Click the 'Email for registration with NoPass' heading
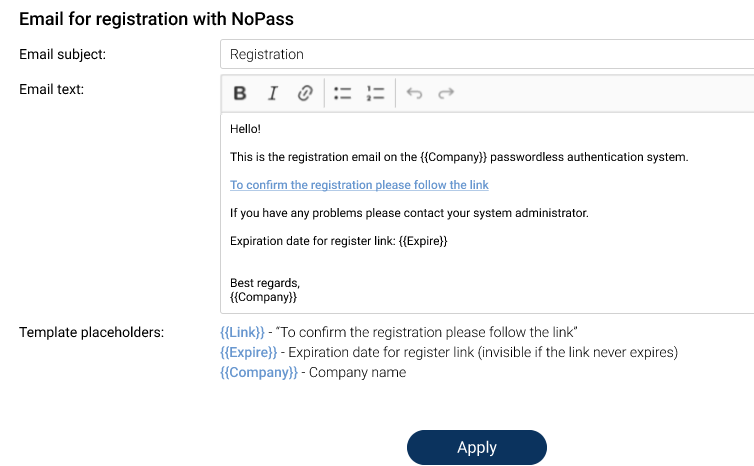 coord(156,19)
